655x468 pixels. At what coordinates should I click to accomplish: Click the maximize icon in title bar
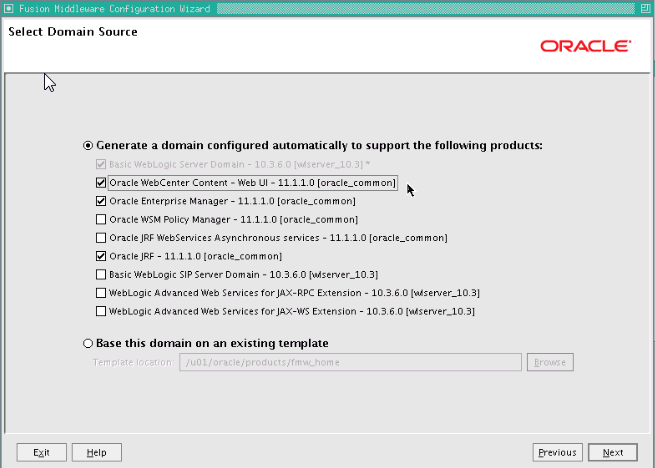[x=645, y=8]
